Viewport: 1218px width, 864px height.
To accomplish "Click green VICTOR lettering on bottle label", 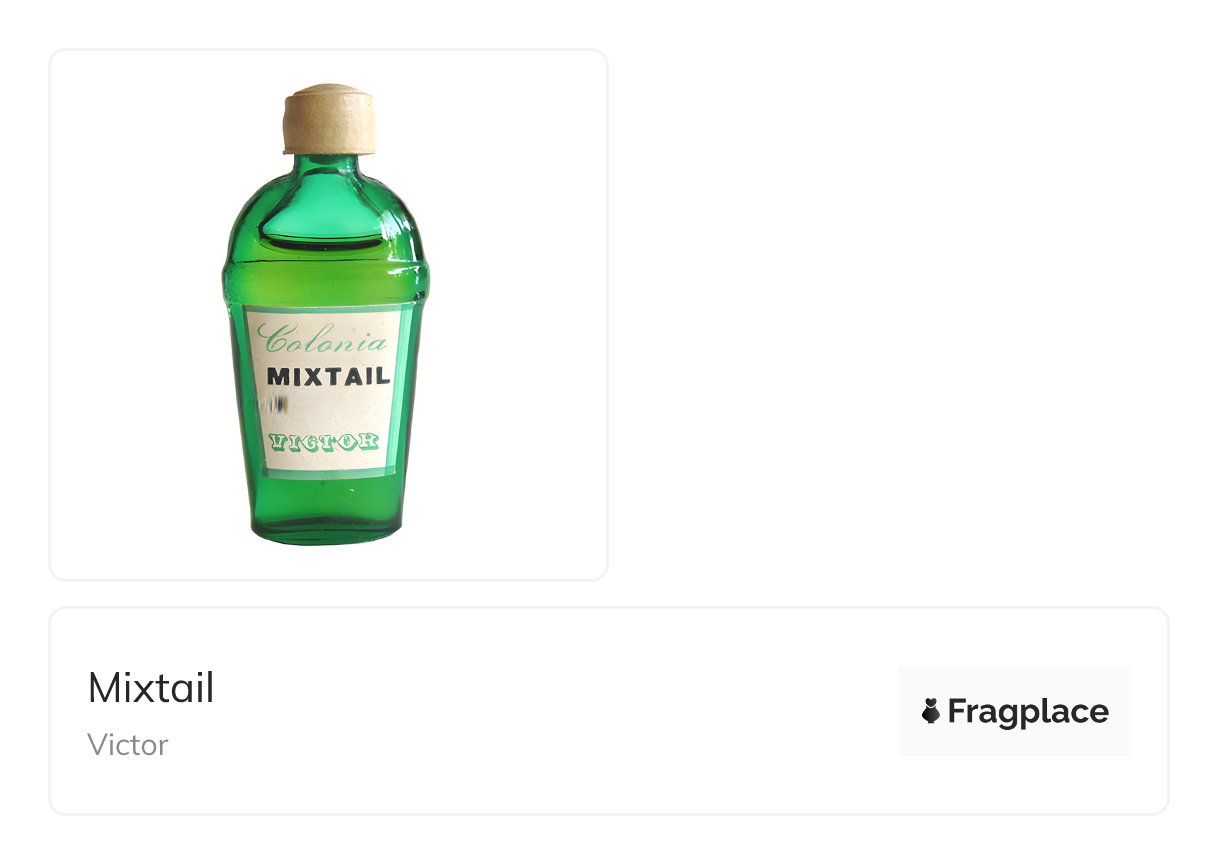I will click(x=325, y=443).
